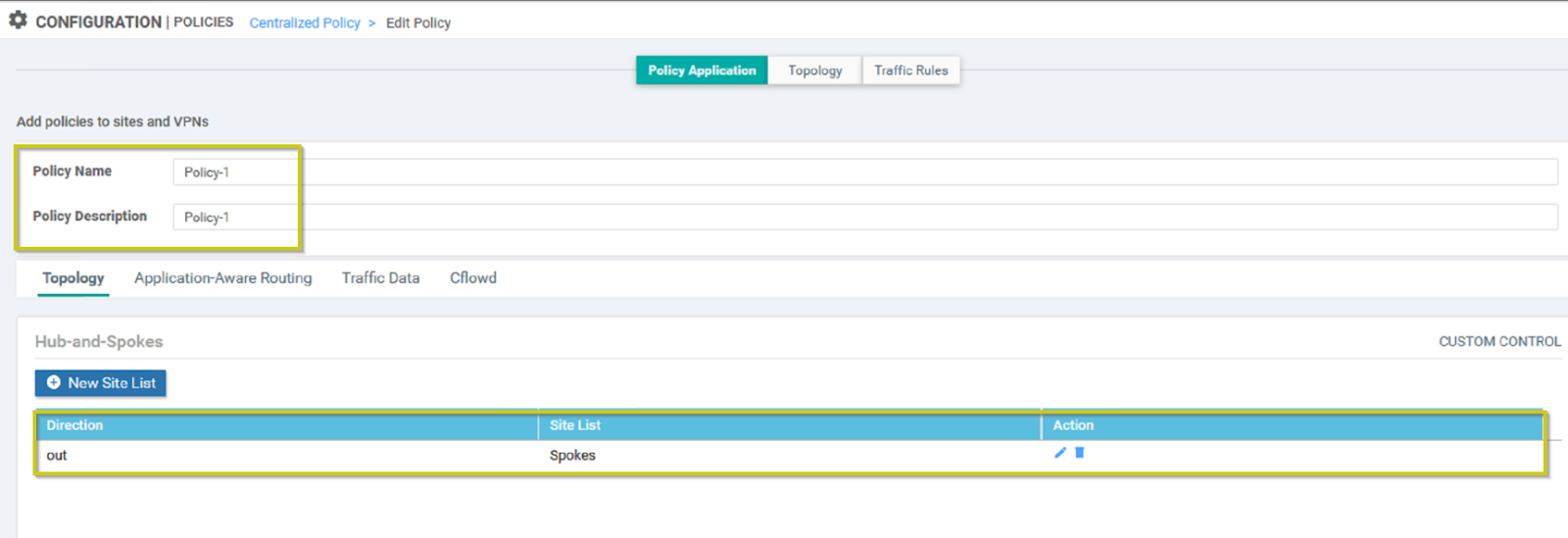Select the 'Spokes' site list cell

(x=572, y=456)
